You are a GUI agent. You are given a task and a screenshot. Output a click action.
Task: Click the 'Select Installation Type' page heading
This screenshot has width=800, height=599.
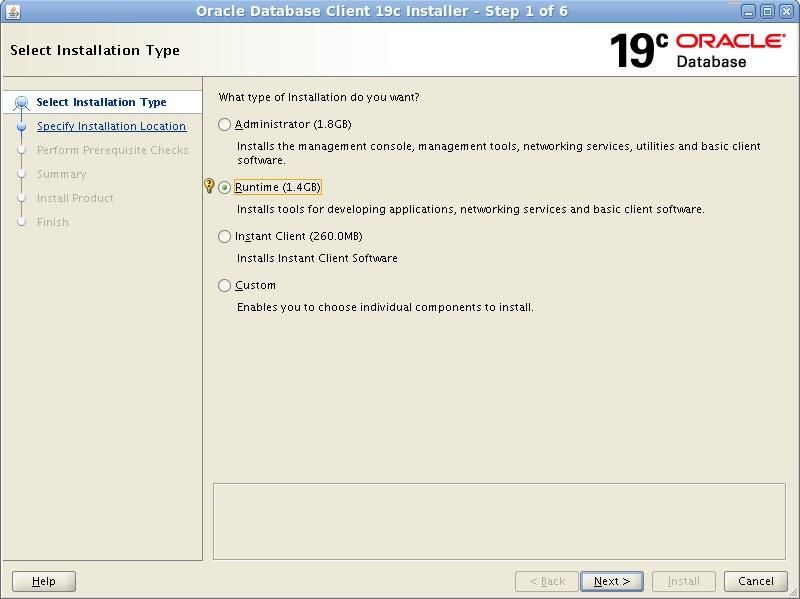tap(95, 51)
